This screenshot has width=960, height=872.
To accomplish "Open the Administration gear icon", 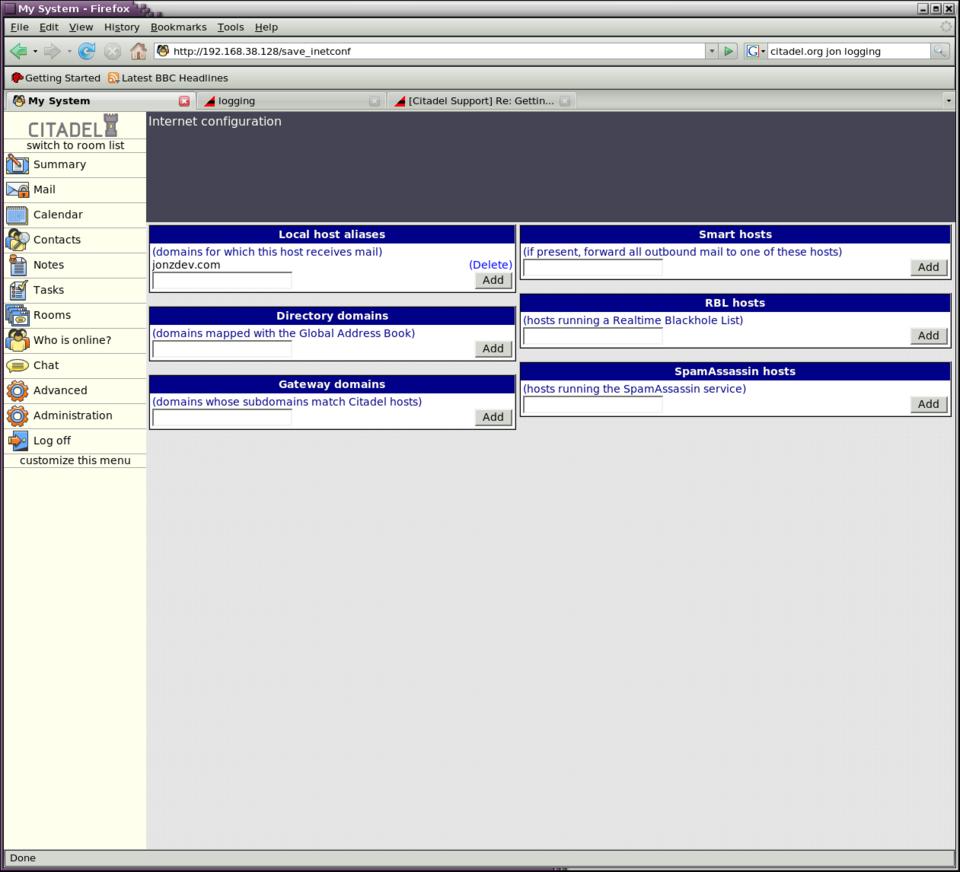I will [x=17, y=416].
